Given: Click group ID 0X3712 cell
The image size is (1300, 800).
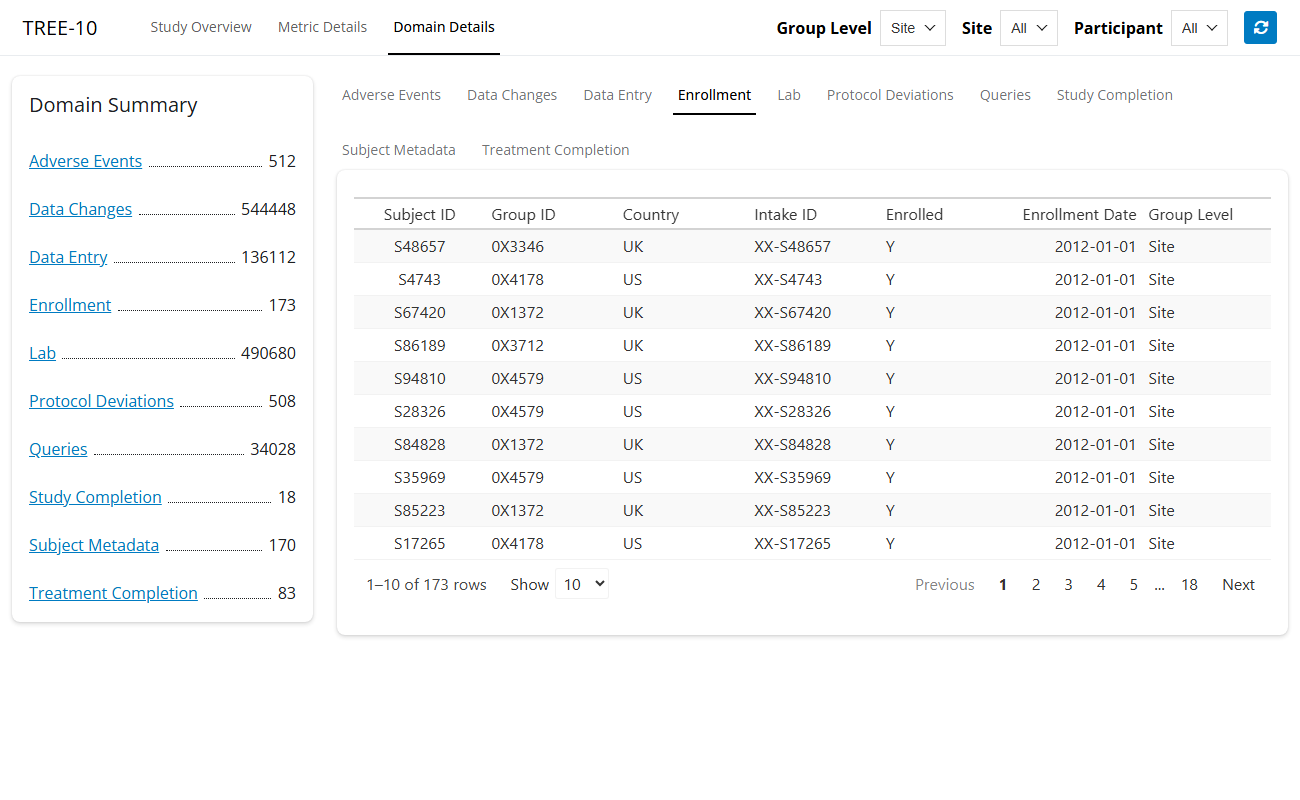Looking at the screenshot, I should coord(551,345).
